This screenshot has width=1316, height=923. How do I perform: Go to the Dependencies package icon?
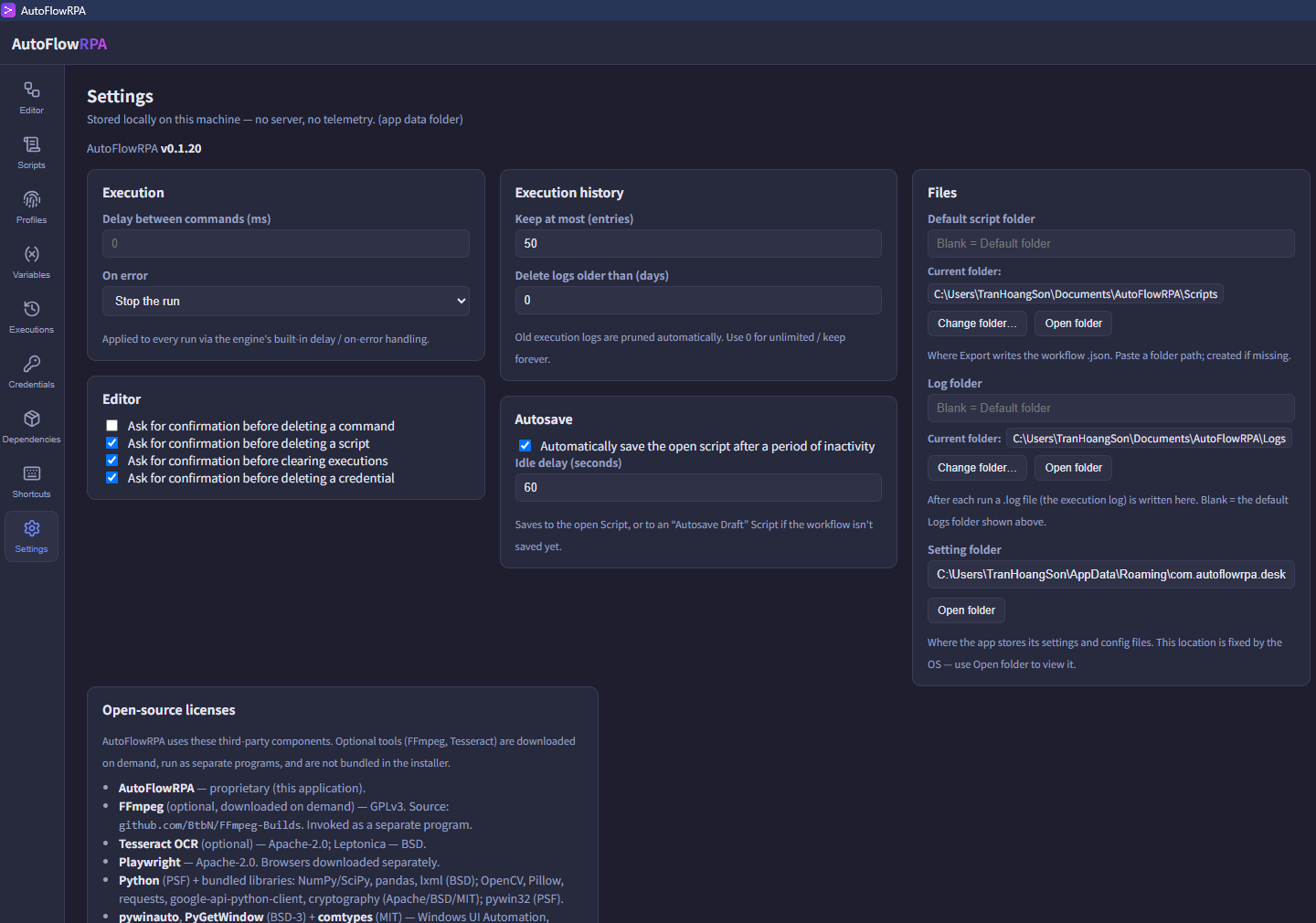tap(32, 419)
